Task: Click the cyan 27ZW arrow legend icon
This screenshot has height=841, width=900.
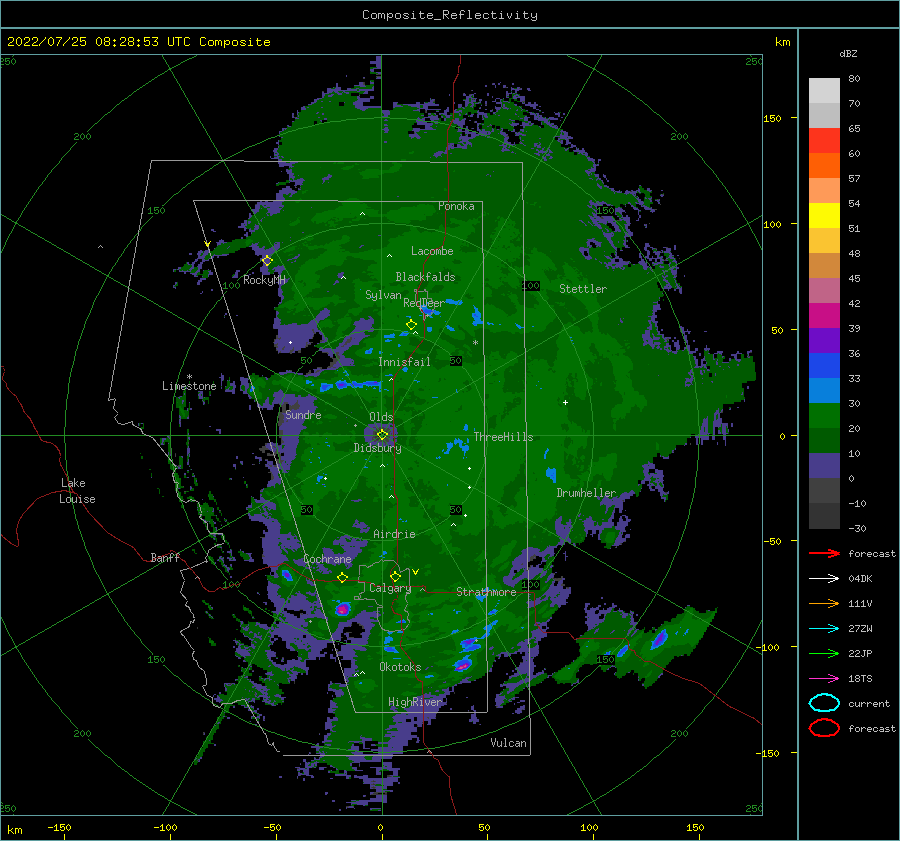Action: coord(824,629)
